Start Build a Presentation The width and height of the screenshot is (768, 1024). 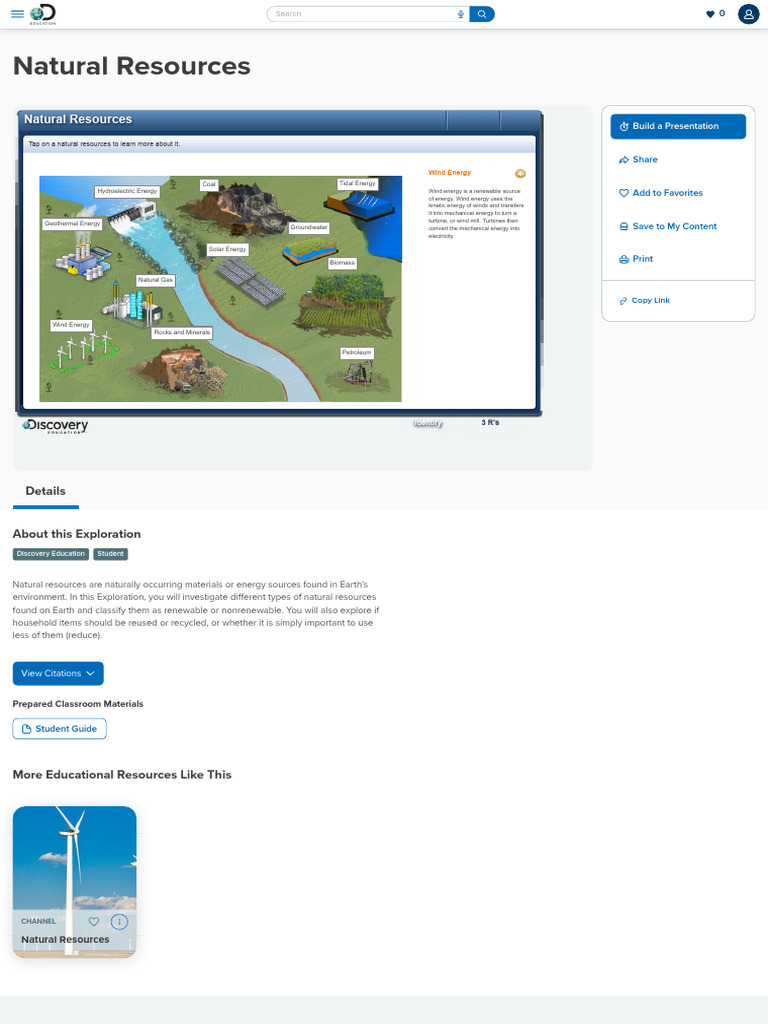[678, 126]
